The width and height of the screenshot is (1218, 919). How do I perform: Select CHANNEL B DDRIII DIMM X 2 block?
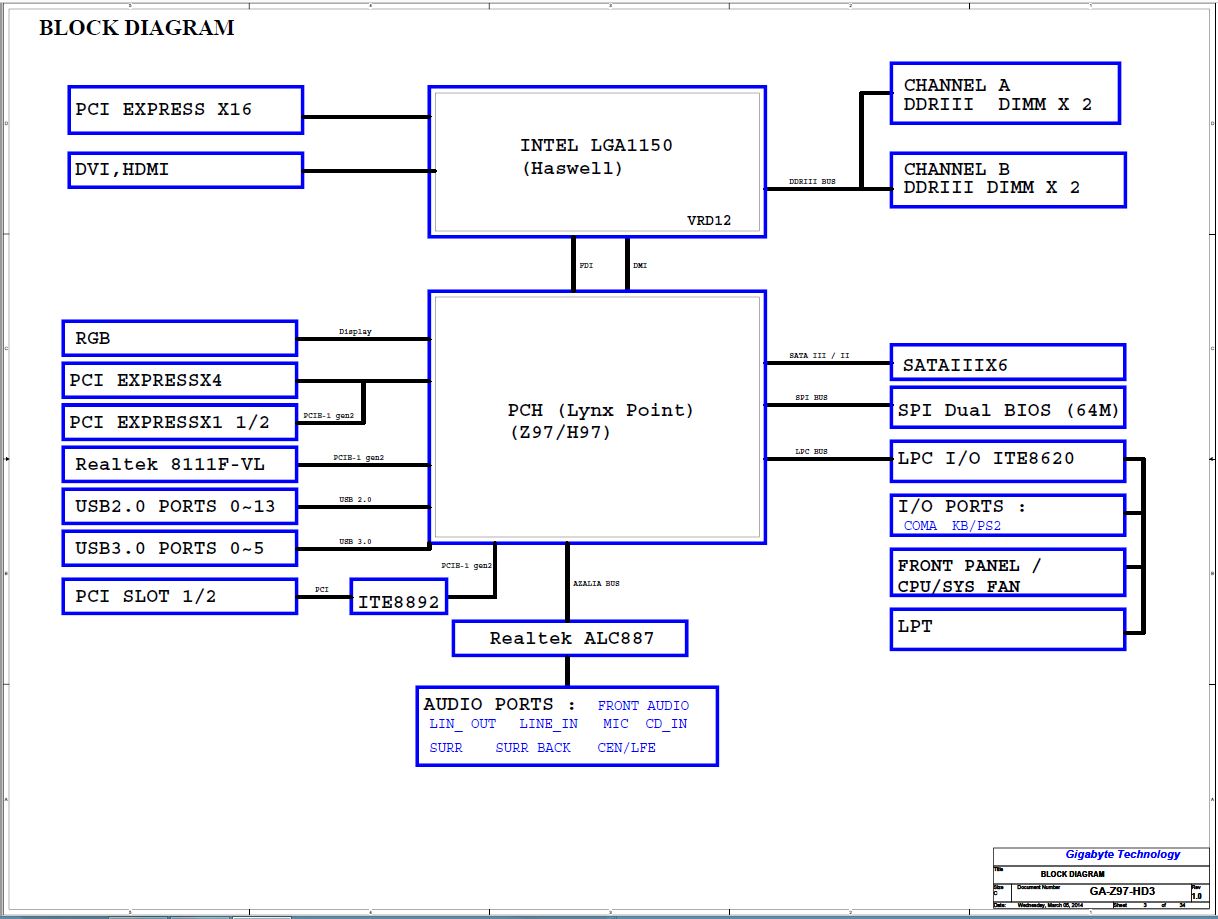(1007, 180)
